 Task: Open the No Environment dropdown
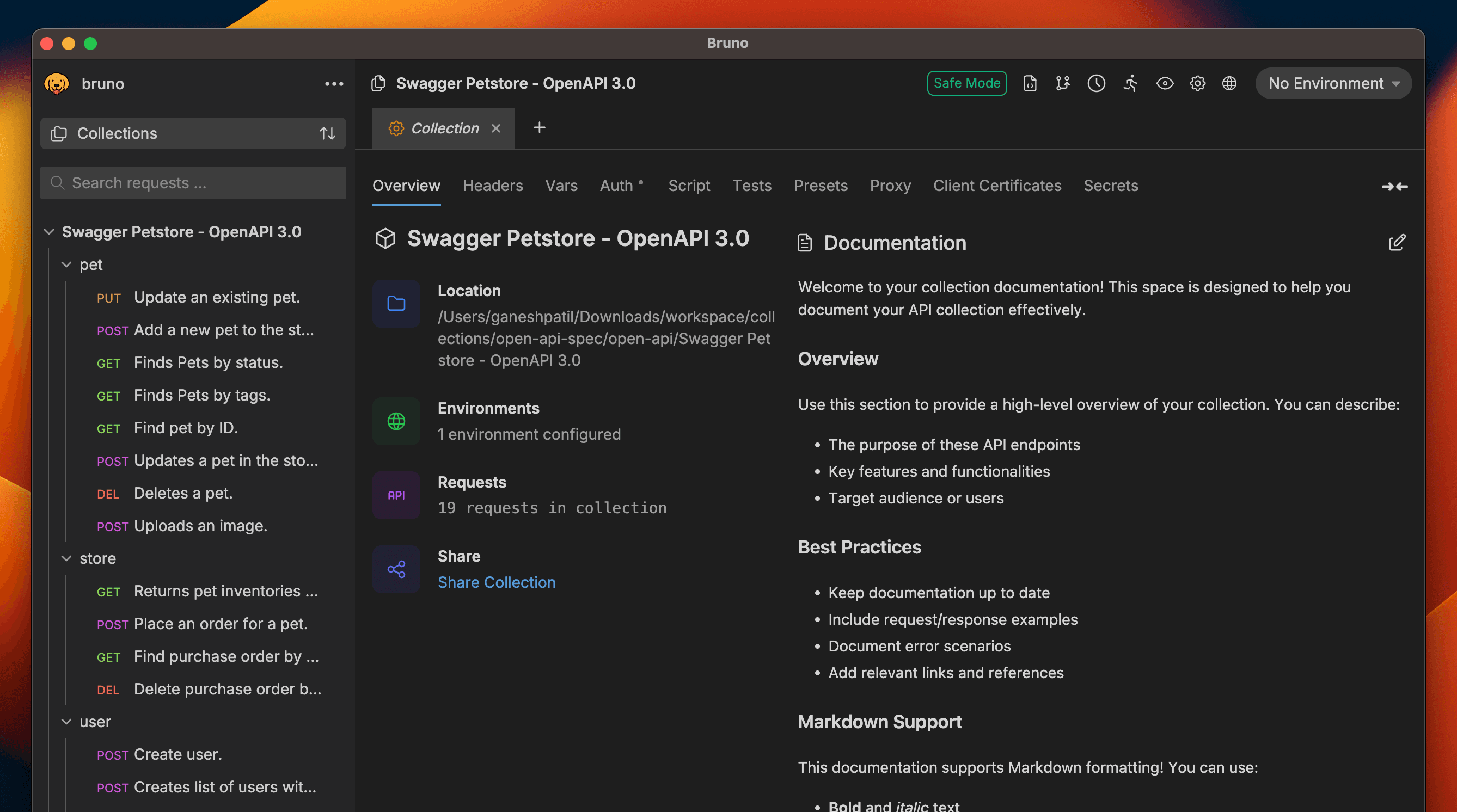click(x=1333, y=83)
